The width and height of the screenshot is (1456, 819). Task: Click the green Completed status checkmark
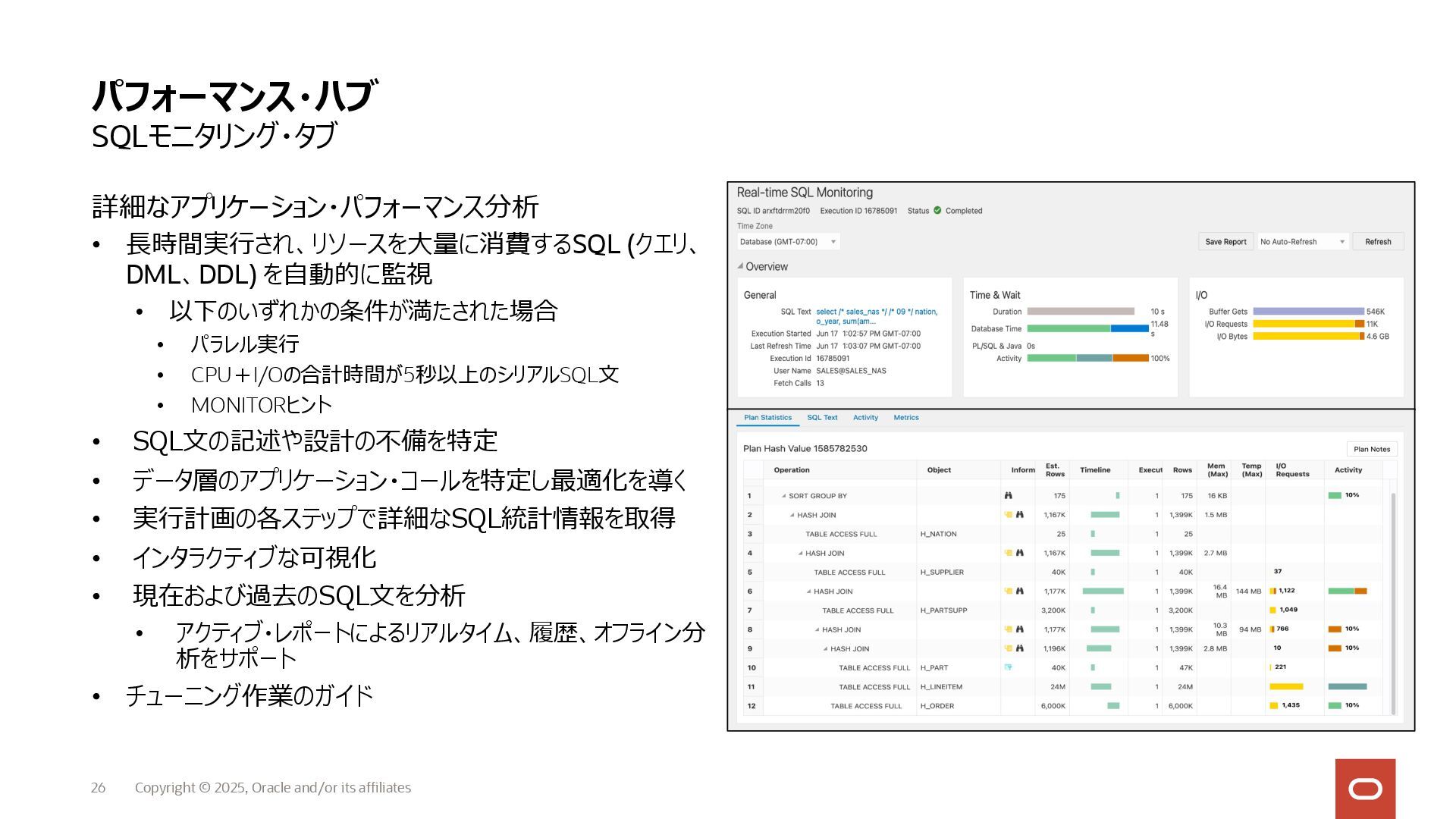(937, 210)
